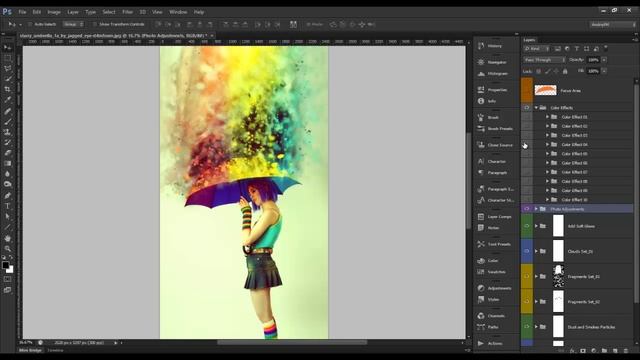
Task: Expand the Fragments Set_01 group
Action: click(536, 276)
